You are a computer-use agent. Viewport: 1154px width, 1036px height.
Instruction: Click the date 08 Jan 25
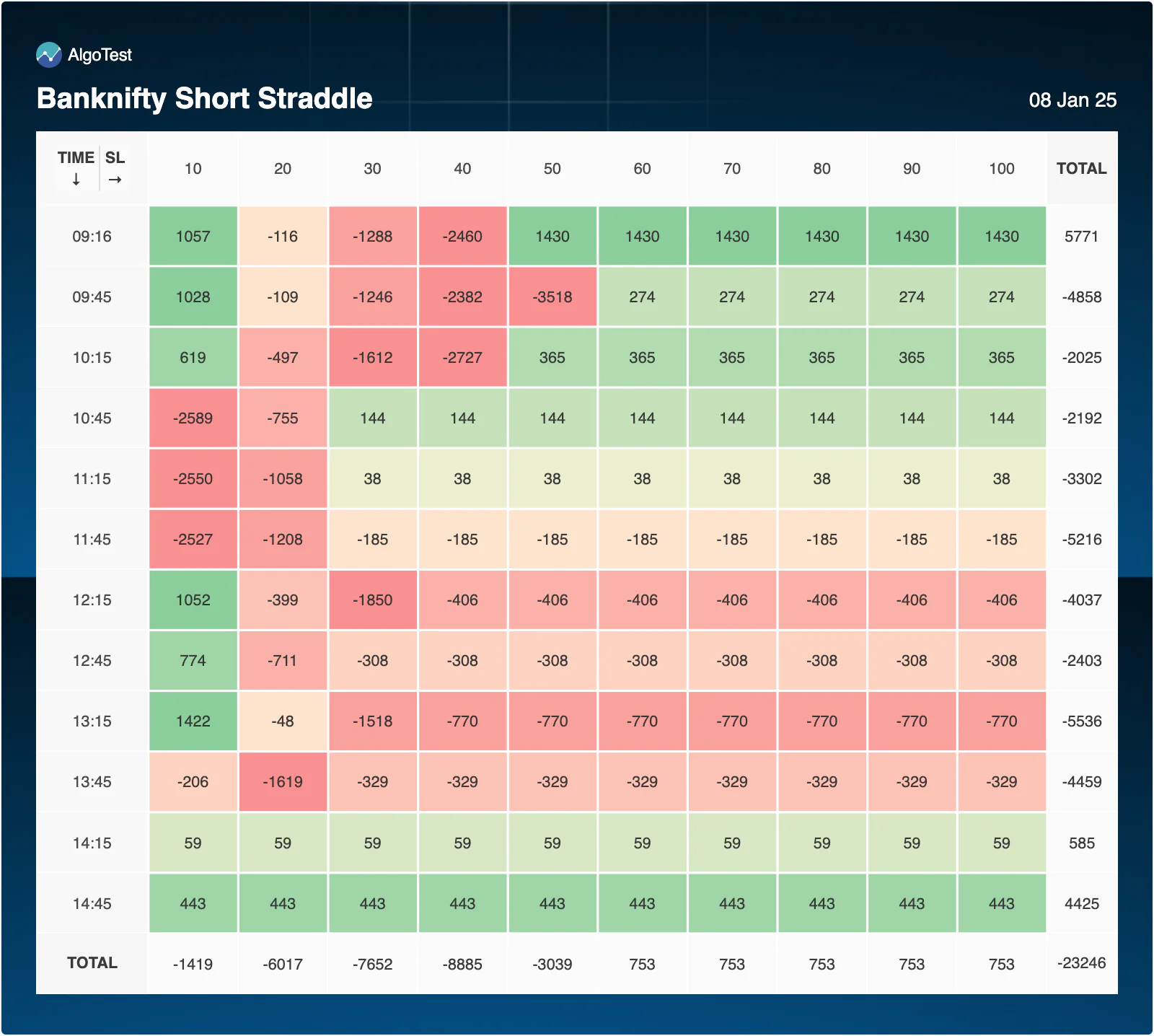tap(1072, 100)
